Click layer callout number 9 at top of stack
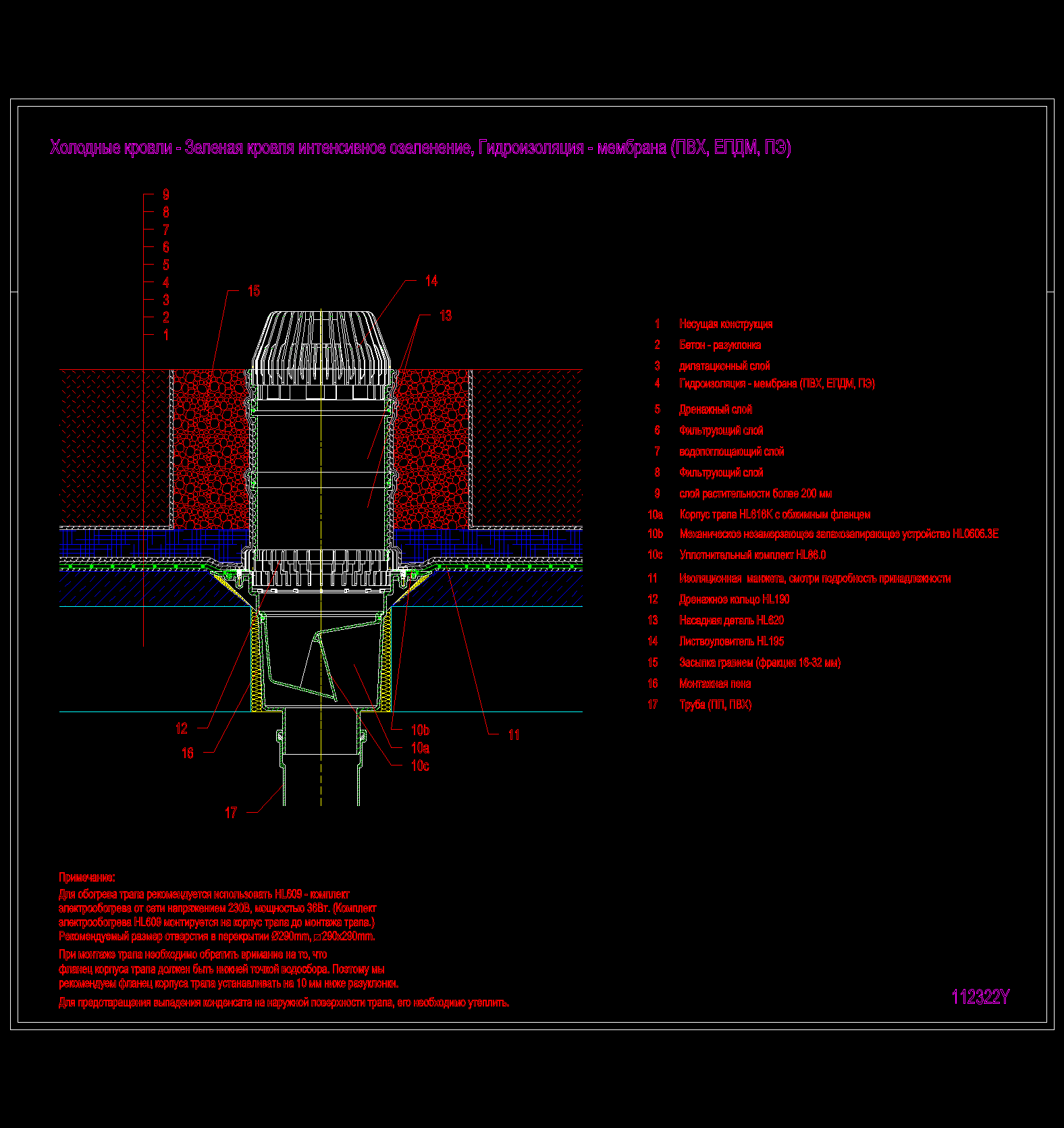This screenshot has height=1128, width=1064. [166, 194]
